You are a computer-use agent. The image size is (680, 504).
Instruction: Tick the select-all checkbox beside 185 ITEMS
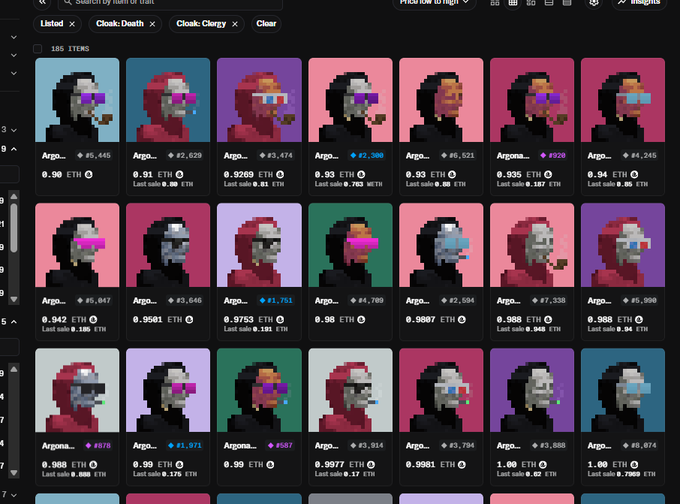pyautogui.click(x=38, y=49)
